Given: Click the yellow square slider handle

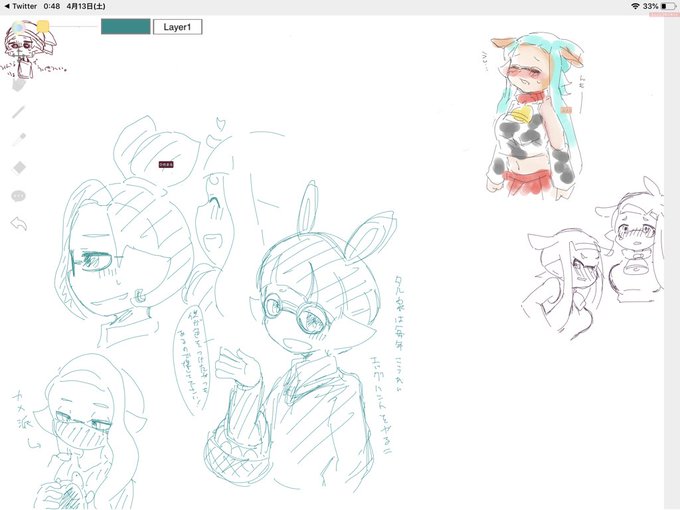Looking at the screenshot, I should (42, 27).
